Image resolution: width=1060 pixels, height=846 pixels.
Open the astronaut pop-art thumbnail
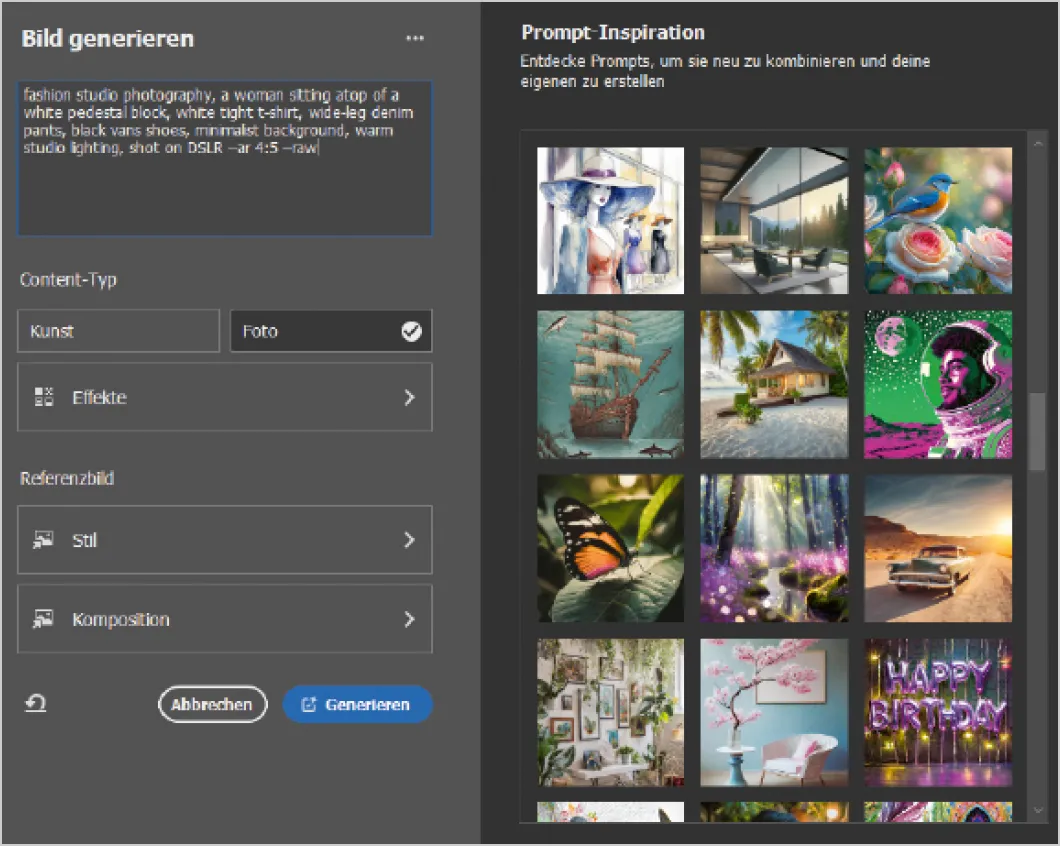[938, 384]
